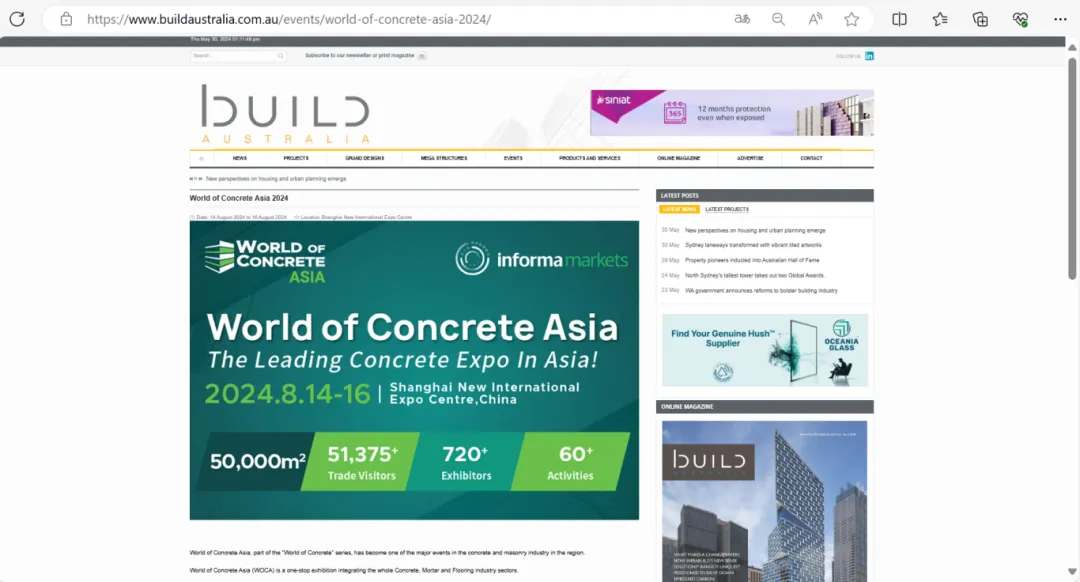Select the LATEST PROJECTS tab
Screen dimensions: 1080x582
pos(727,209)
